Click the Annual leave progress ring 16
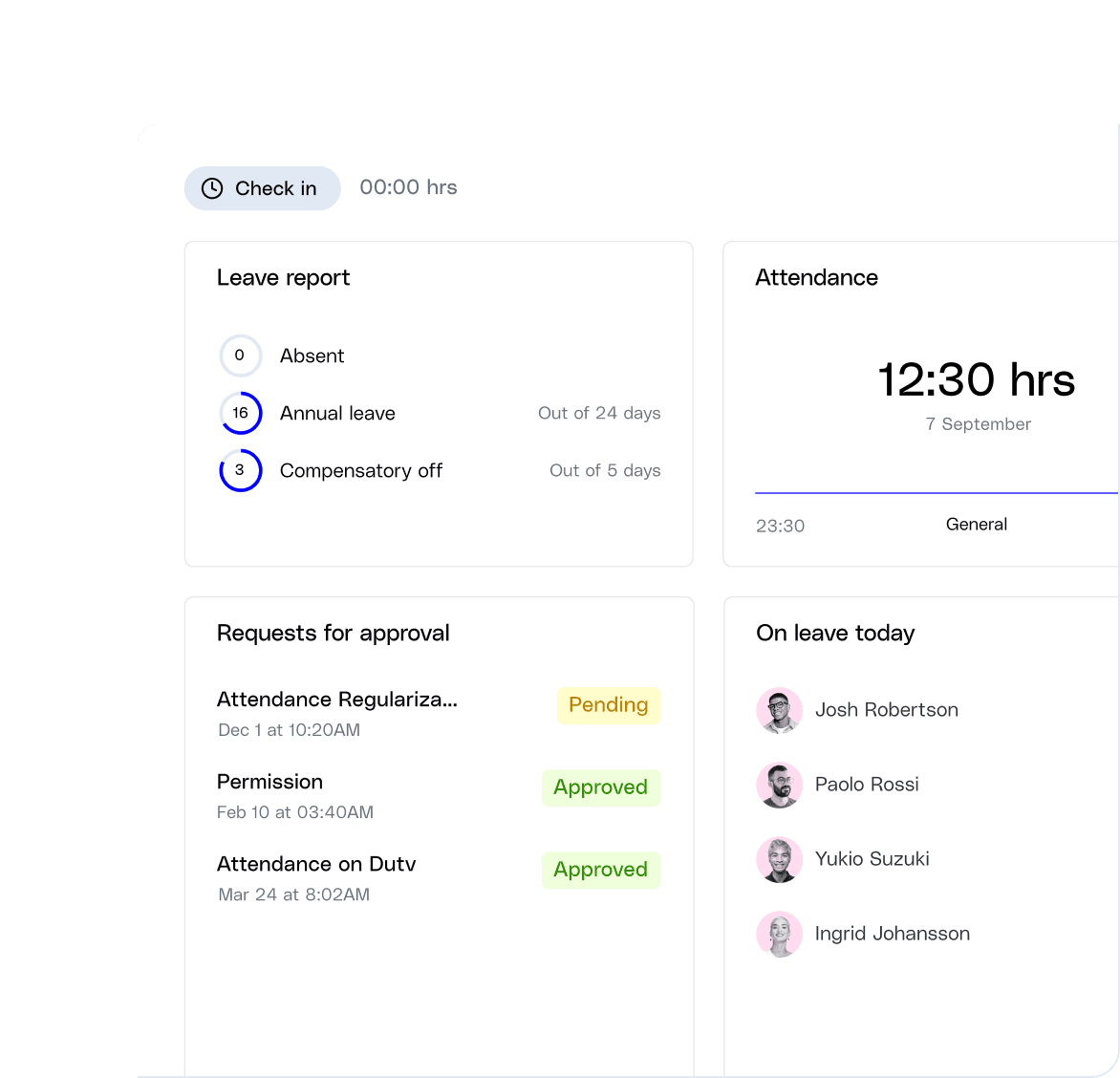1120x1078 pixels. 240,413
